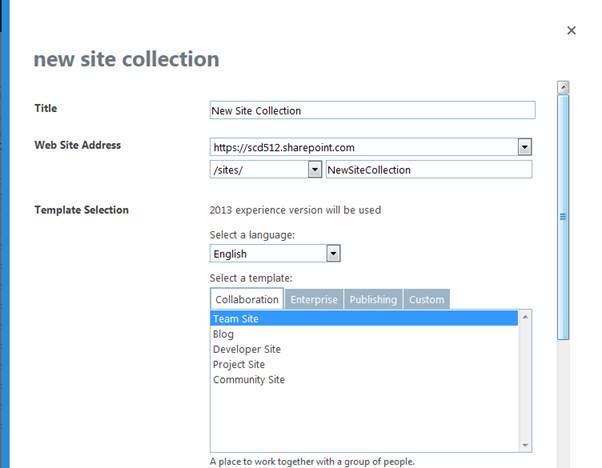Click the new site collection heading
Image resolution: width=602 pixels, height=468 pixels.
tap(126, 59)
